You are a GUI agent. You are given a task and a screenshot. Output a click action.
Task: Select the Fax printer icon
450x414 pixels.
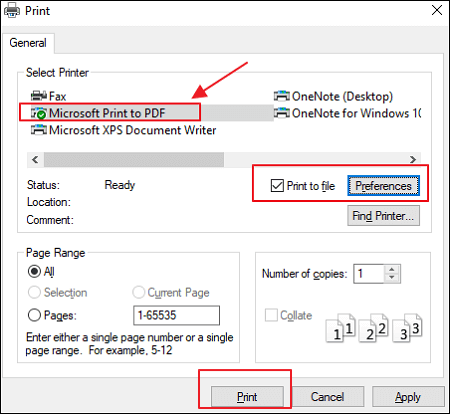pos(39,96)
